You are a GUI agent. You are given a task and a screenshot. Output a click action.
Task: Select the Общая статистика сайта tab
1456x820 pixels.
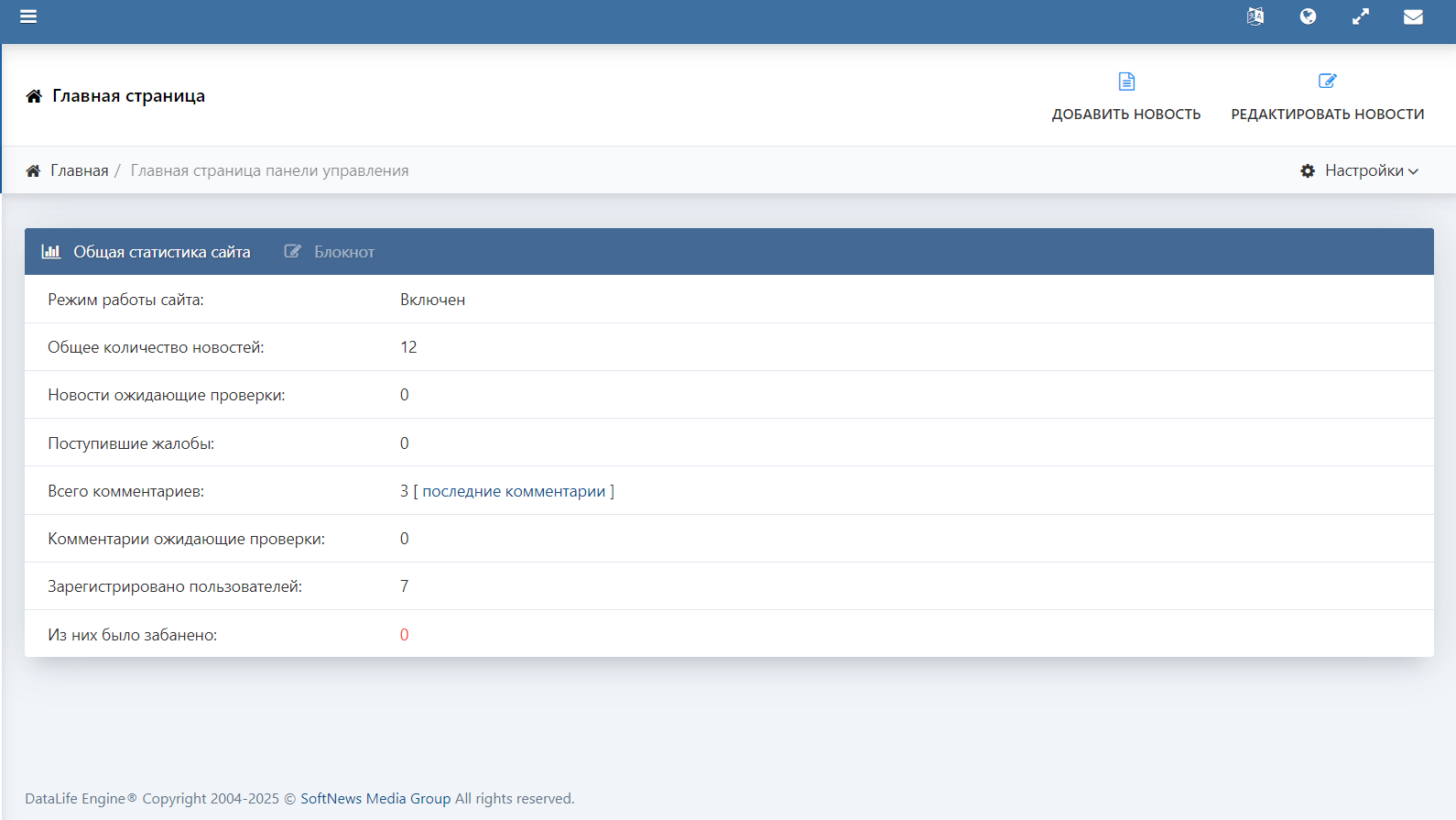pos(161,252)
